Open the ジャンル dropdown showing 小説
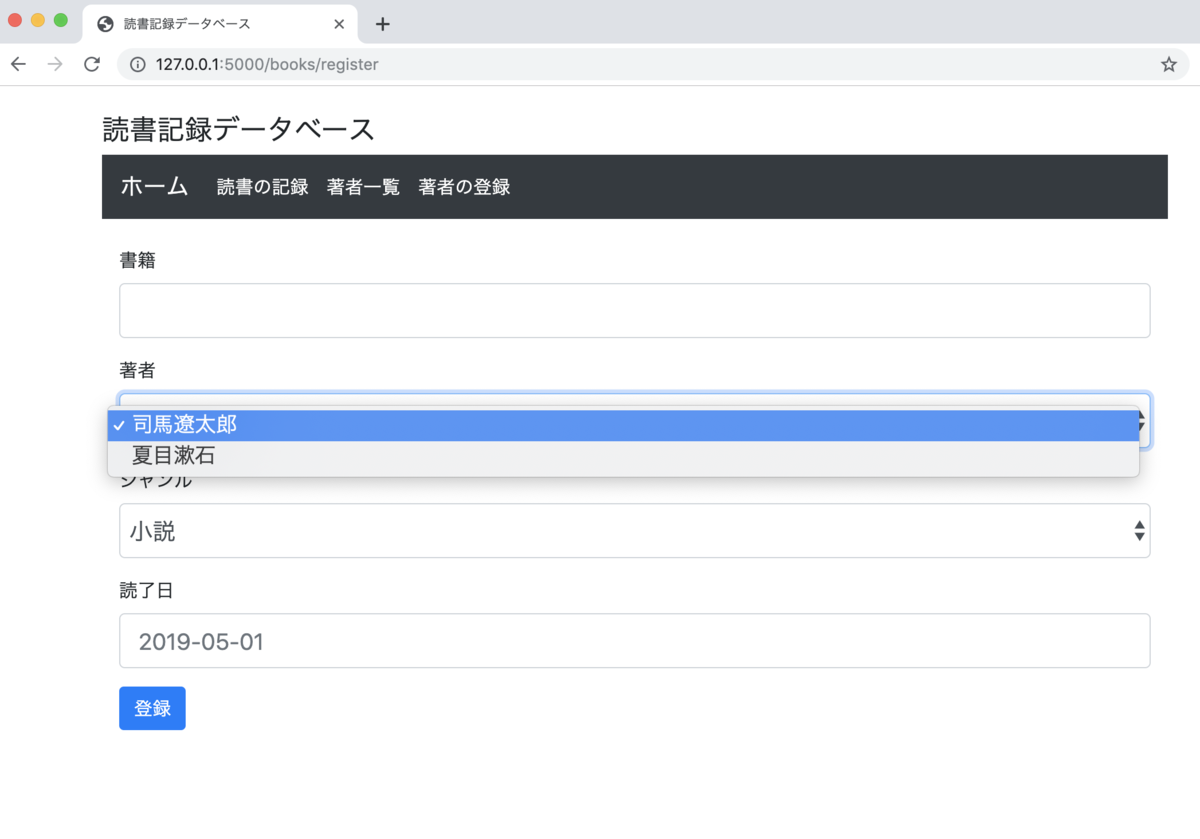1200x839 pixels. (634, 530)
